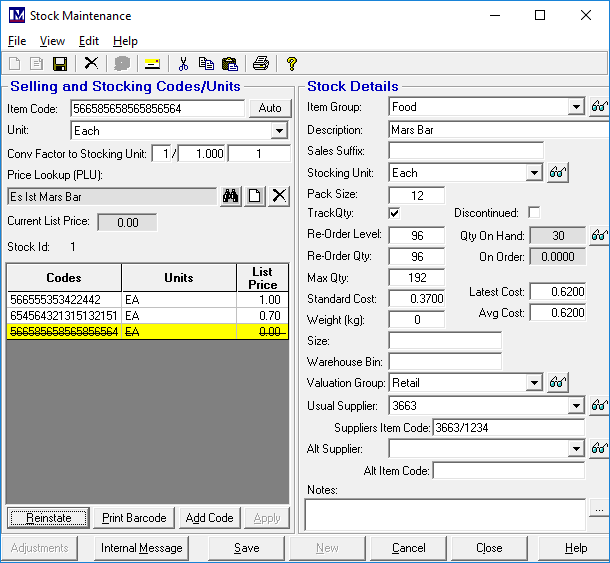
Task: Expand the Usual Supplier dropdown
Action: [575, 406]
